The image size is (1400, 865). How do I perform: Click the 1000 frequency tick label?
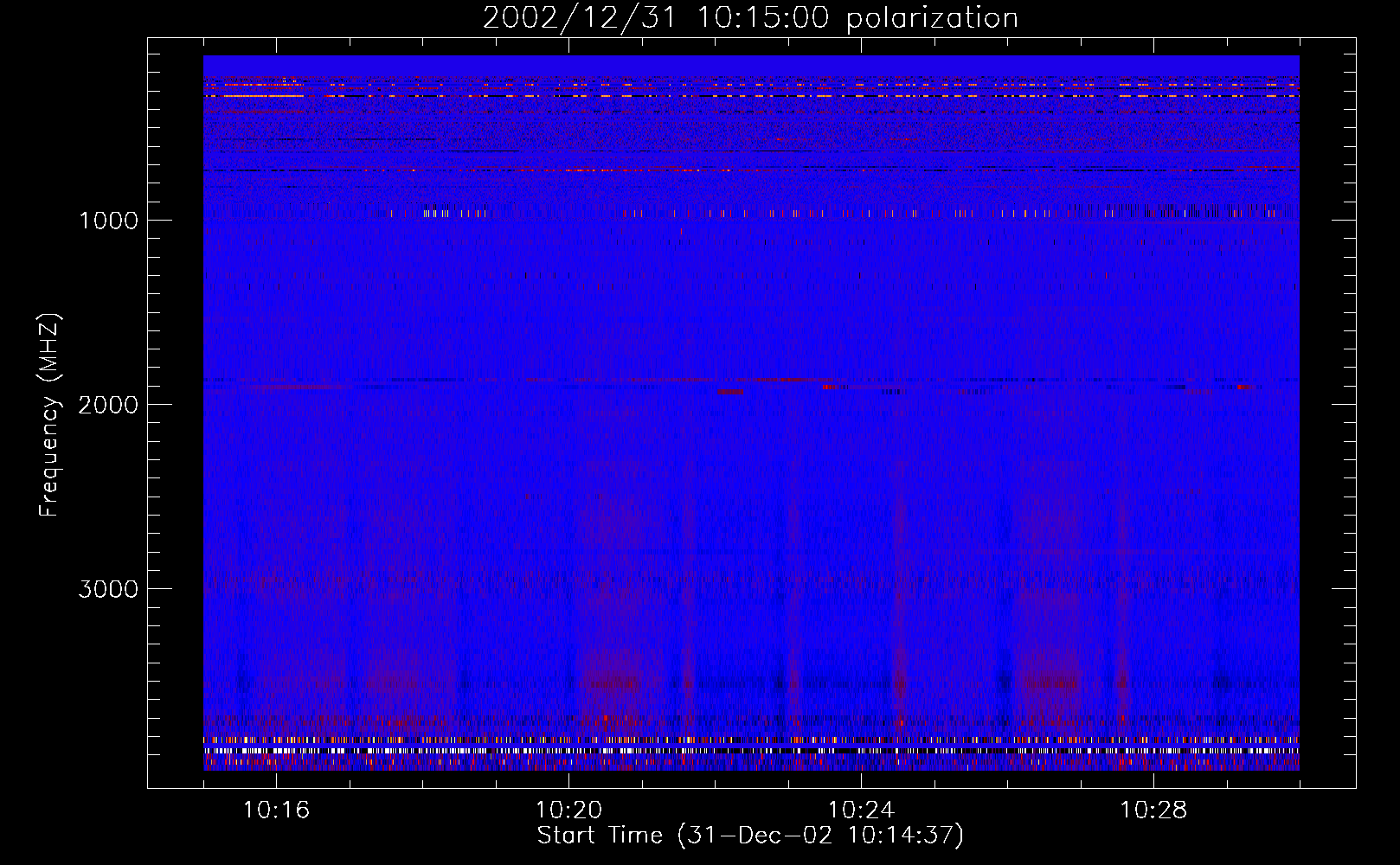click(108, 221)
